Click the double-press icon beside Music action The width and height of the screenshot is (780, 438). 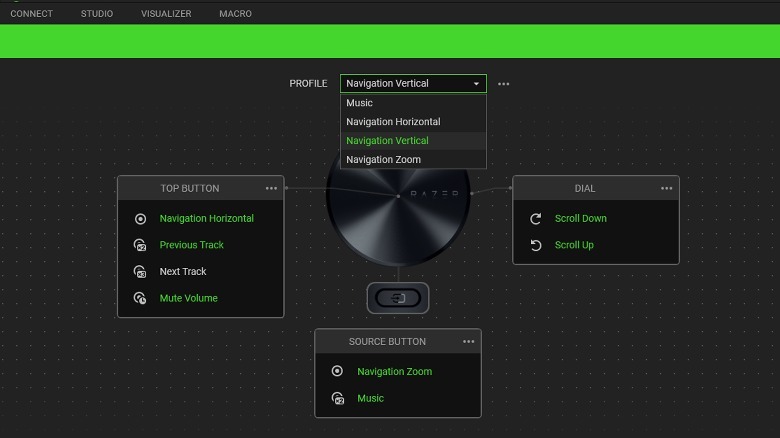pyautogui.click(x=338, y=398)
